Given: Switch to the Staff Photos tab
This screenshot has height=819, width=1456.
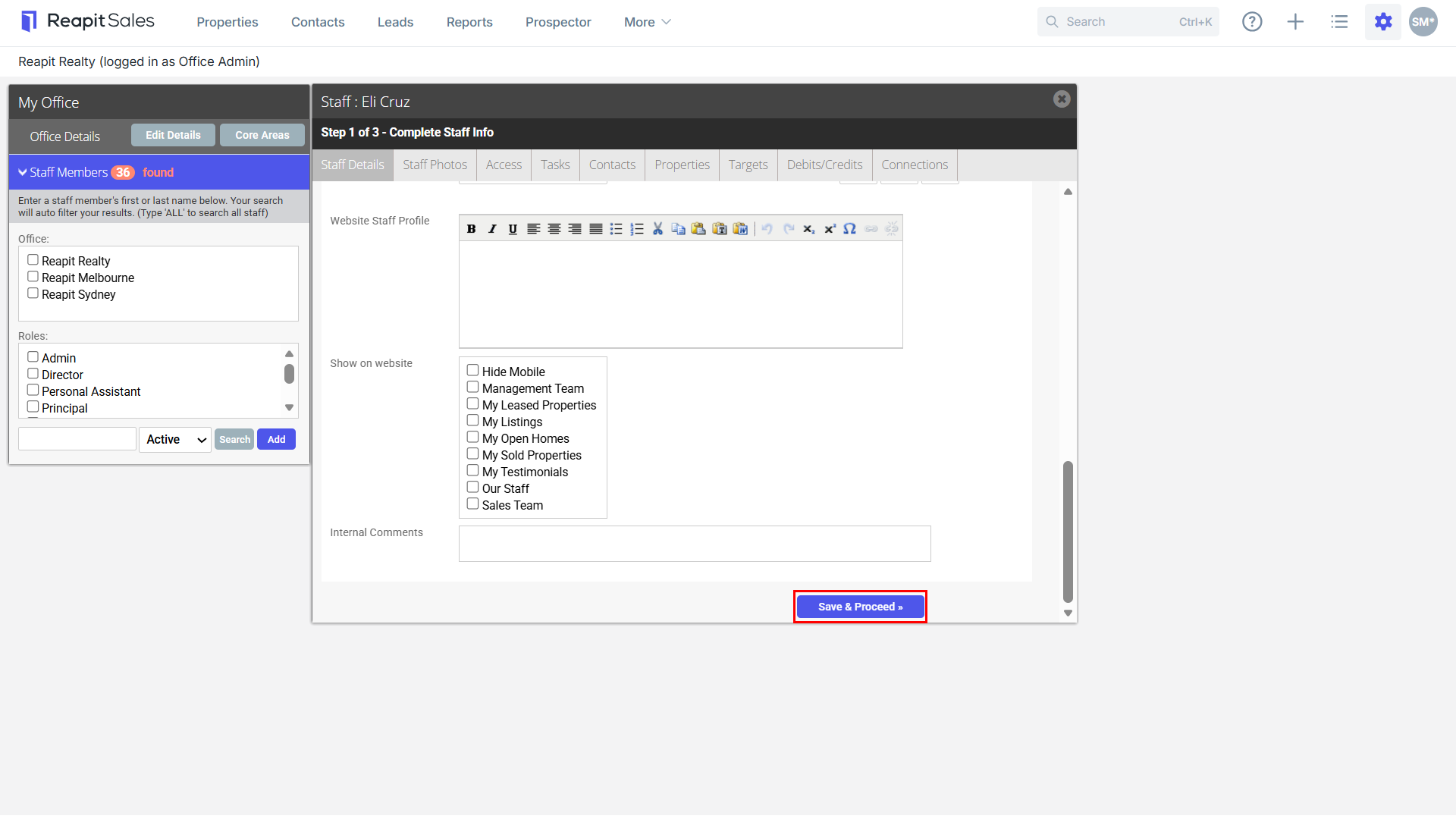Looking at the screenshot, I should pos(435,165).
